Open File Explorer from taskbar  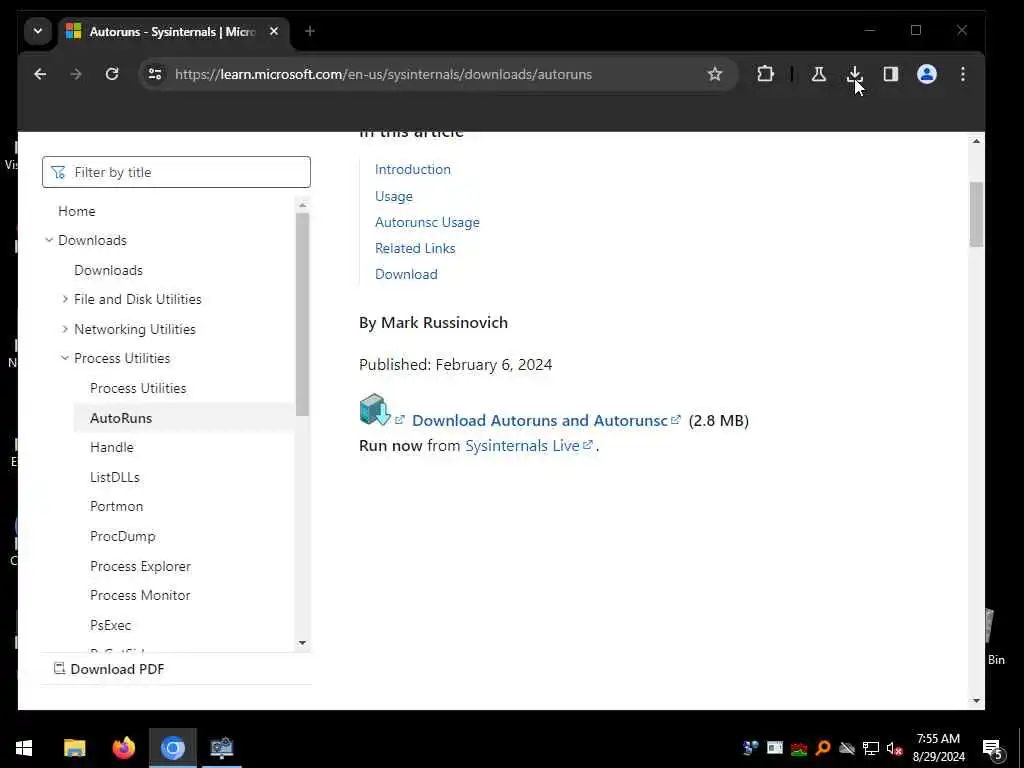(74, 748)
